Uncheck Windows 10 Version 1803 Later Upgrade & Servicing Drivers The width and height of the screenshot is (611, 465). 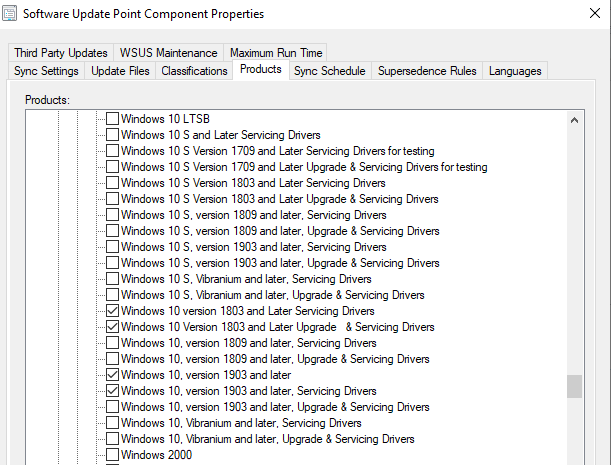[x=113, y=326]
